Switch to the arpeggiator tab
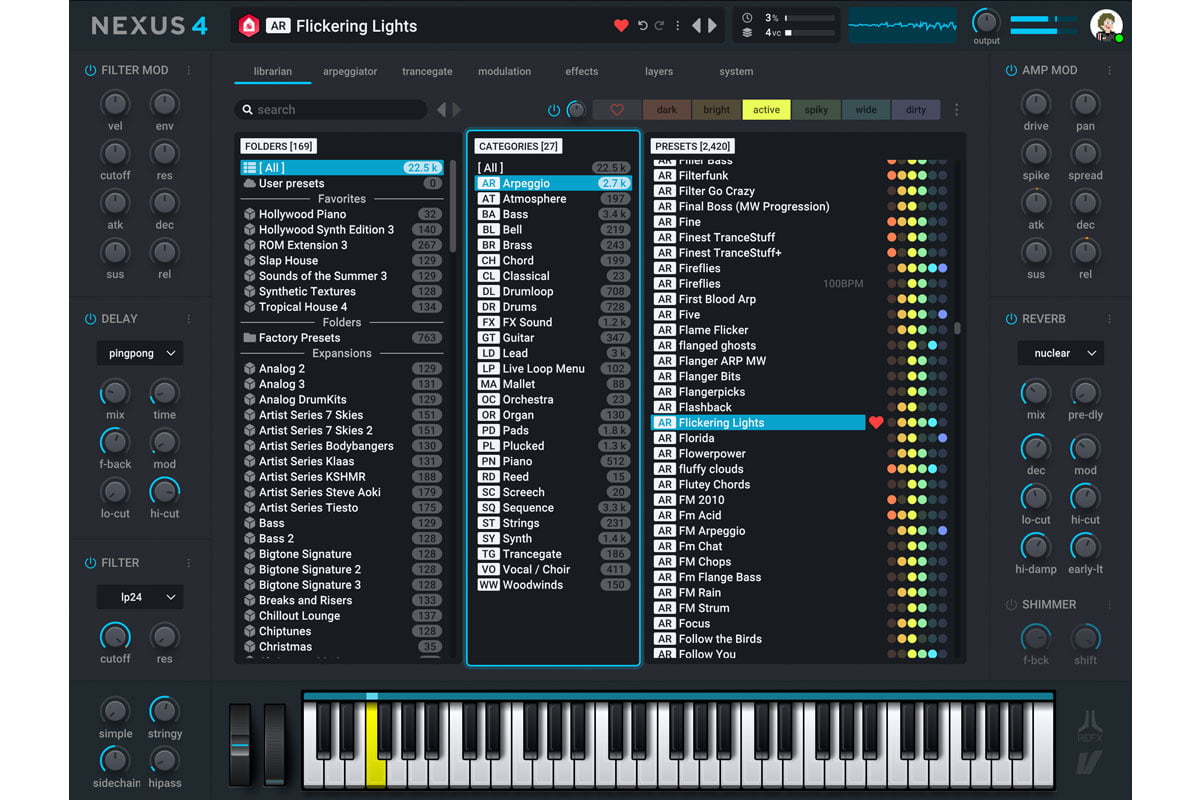 point(350,72)
